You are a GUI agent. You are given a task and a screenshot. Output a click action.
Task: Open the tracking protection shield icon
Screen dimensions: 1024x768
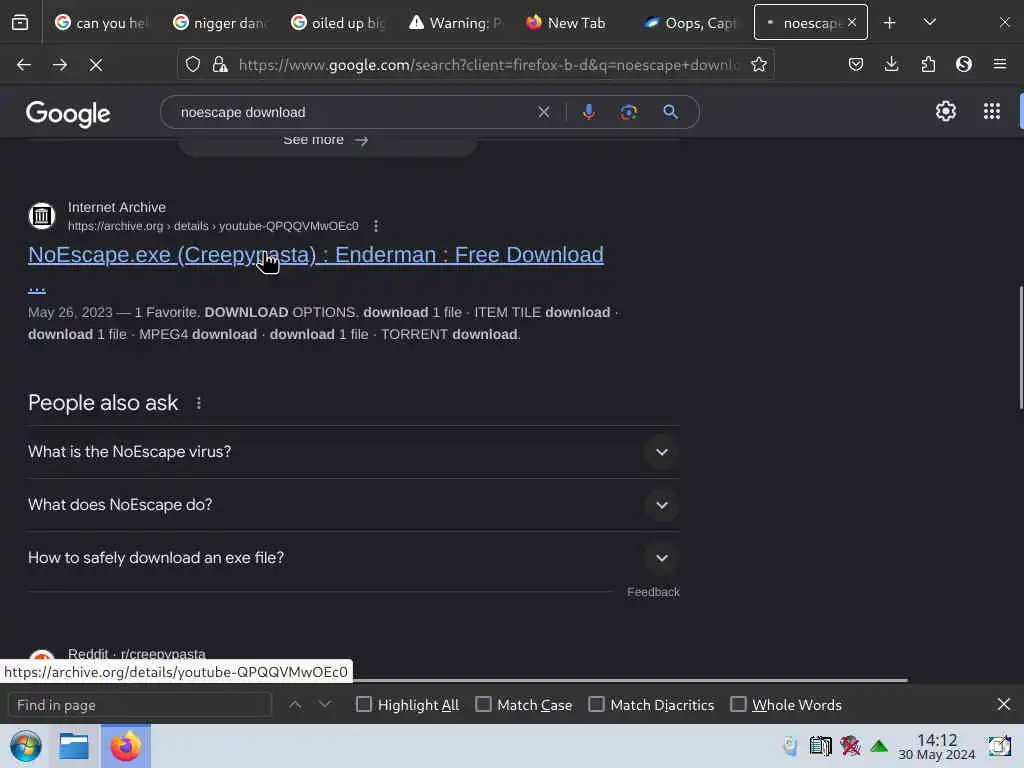pos(193,64)
